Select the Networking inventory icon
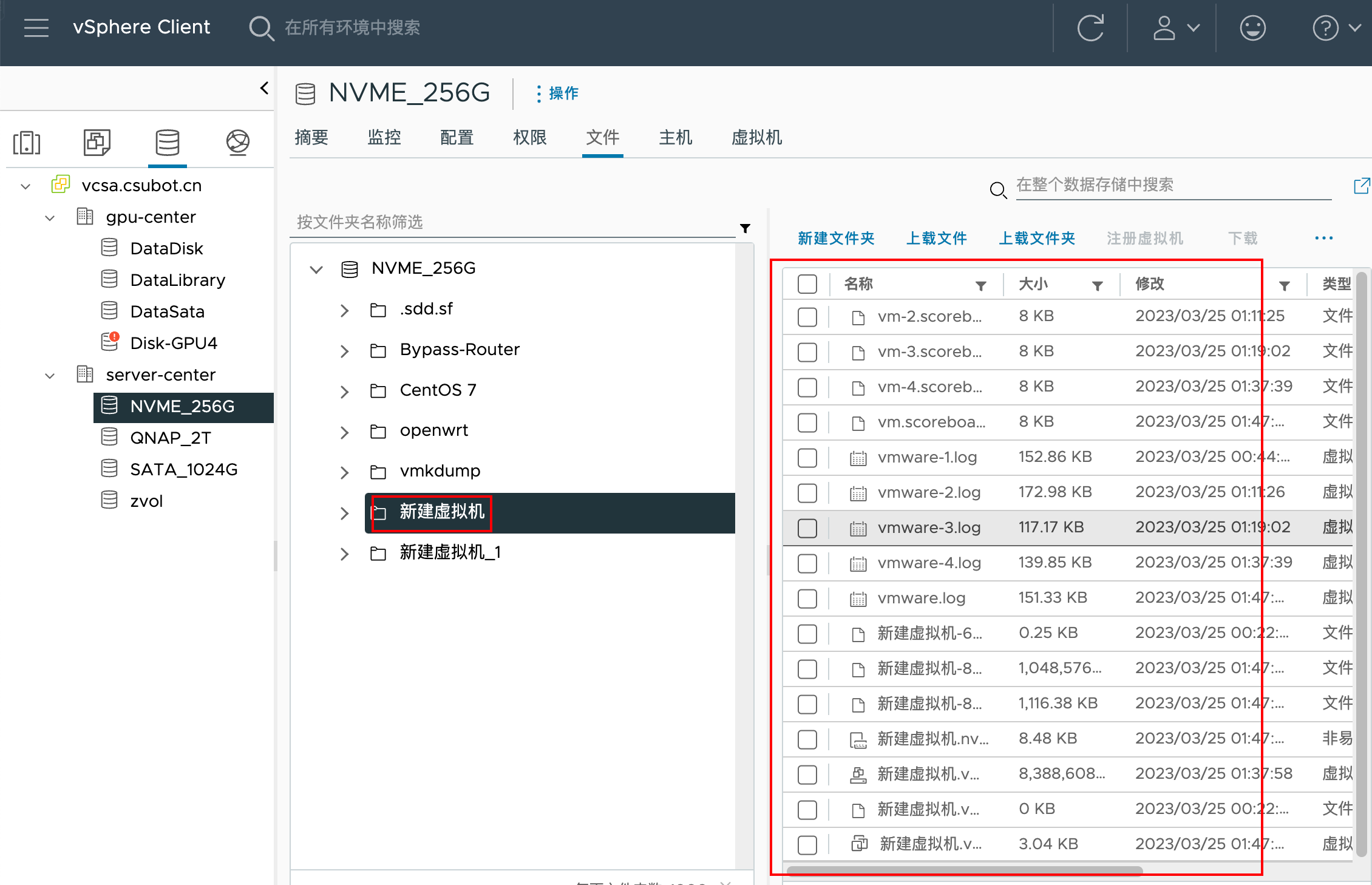The image size is (1372, 885). pos(237,143)
